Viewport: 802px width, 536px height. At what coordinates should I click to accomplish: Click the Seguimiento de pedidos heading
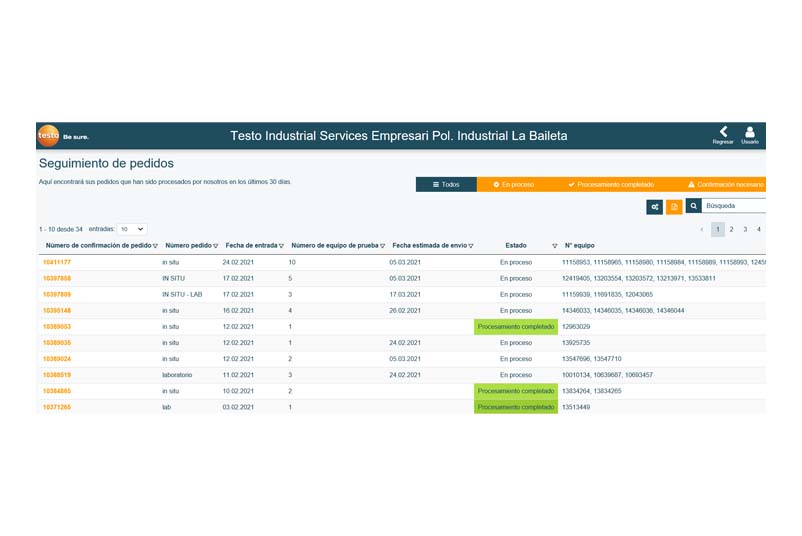click(x=106, y=163)
